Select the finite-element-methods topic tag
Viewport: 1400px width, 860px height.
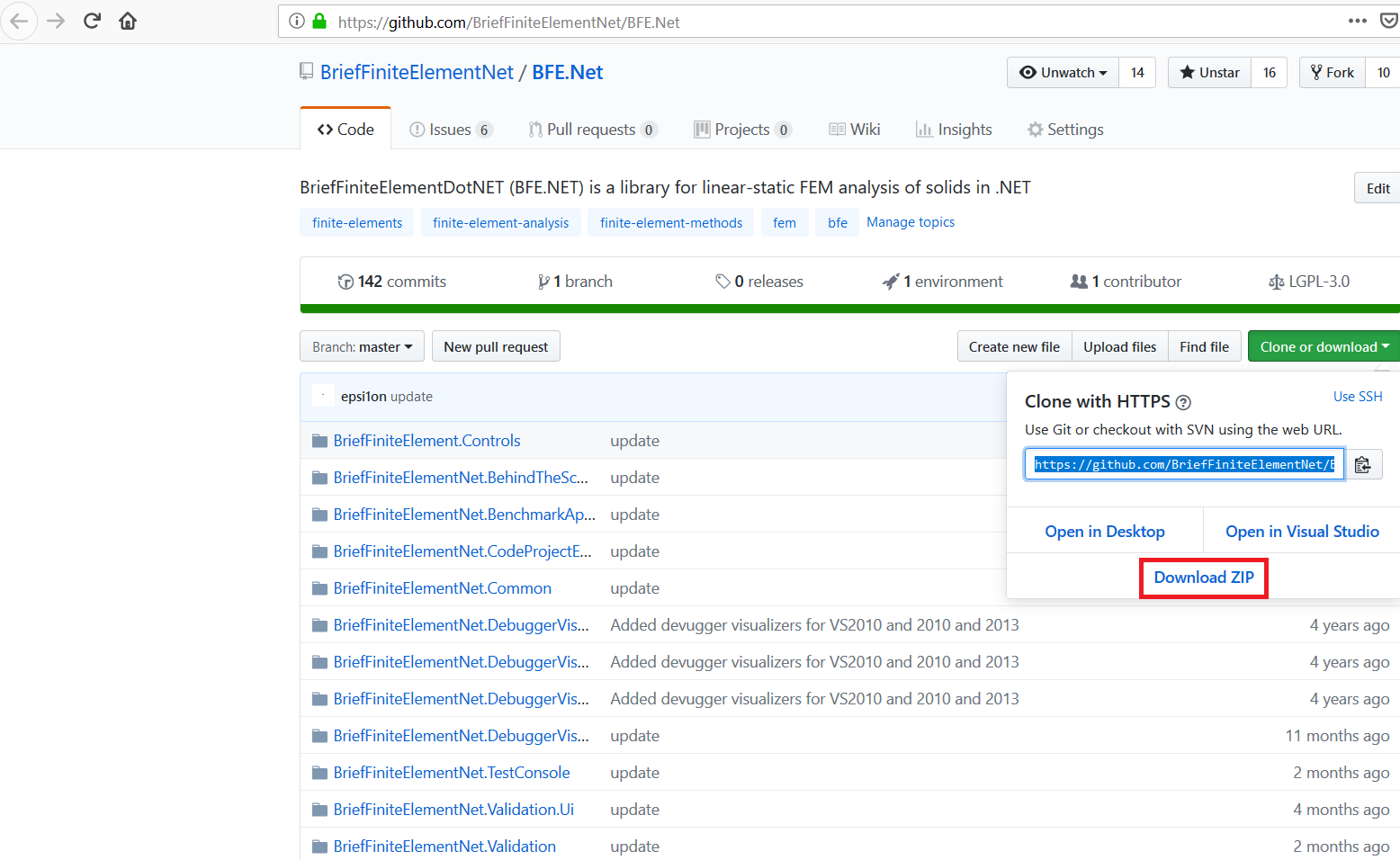[x=671, y=222]
